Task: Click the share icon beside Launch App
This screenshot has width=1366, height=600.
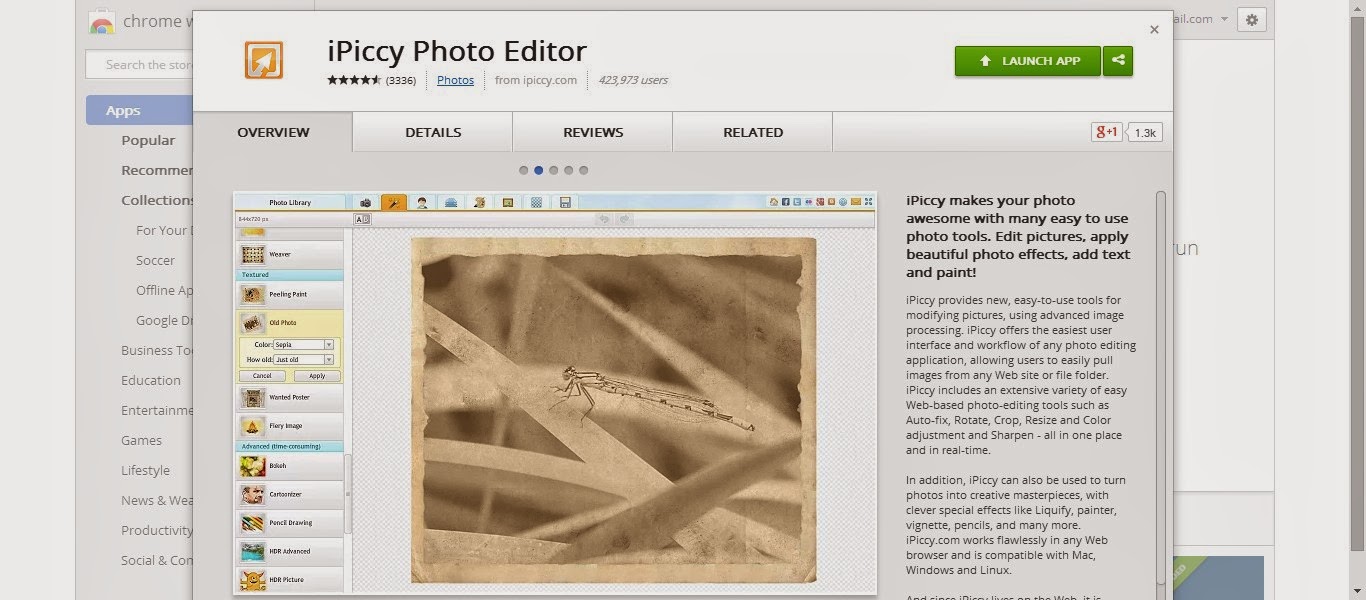Action: point(1118,61)
